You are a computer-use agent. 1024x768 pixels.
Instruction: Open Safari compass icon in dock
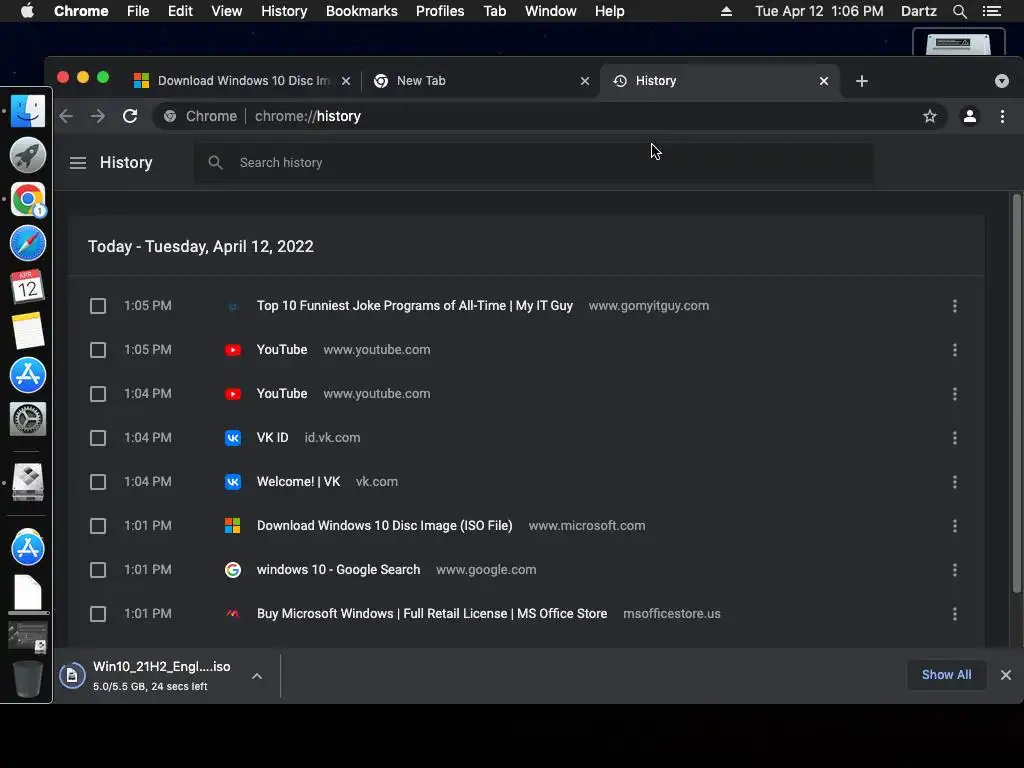[x=27, y=243]
